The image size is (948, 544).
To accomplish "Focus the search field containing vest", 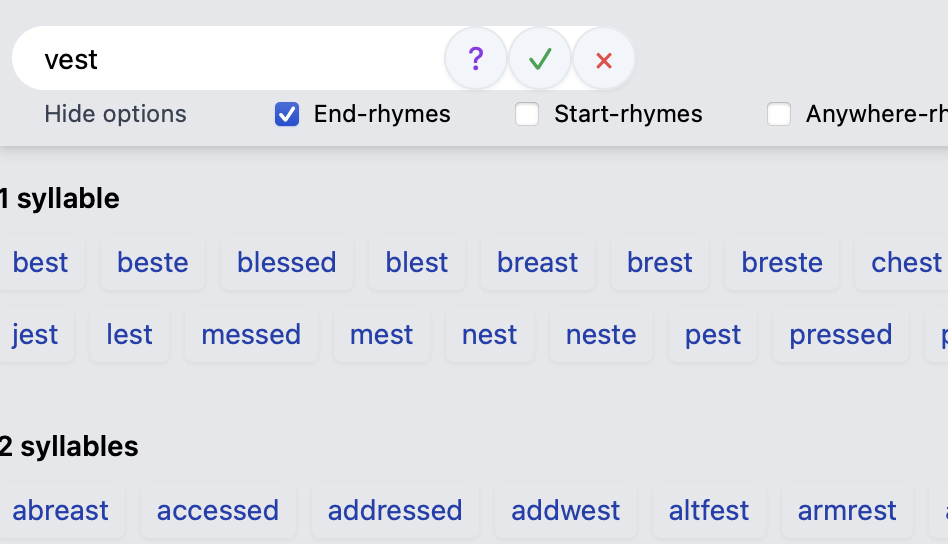I will (x=230, y=59).
